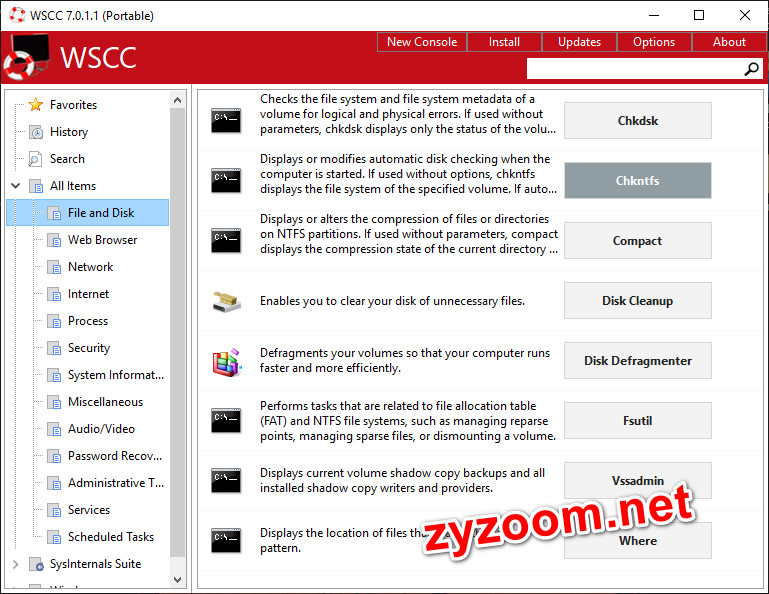This screenshot has width=769, height=594.
Task: Start Disk Cleanup
Action: 638,301
